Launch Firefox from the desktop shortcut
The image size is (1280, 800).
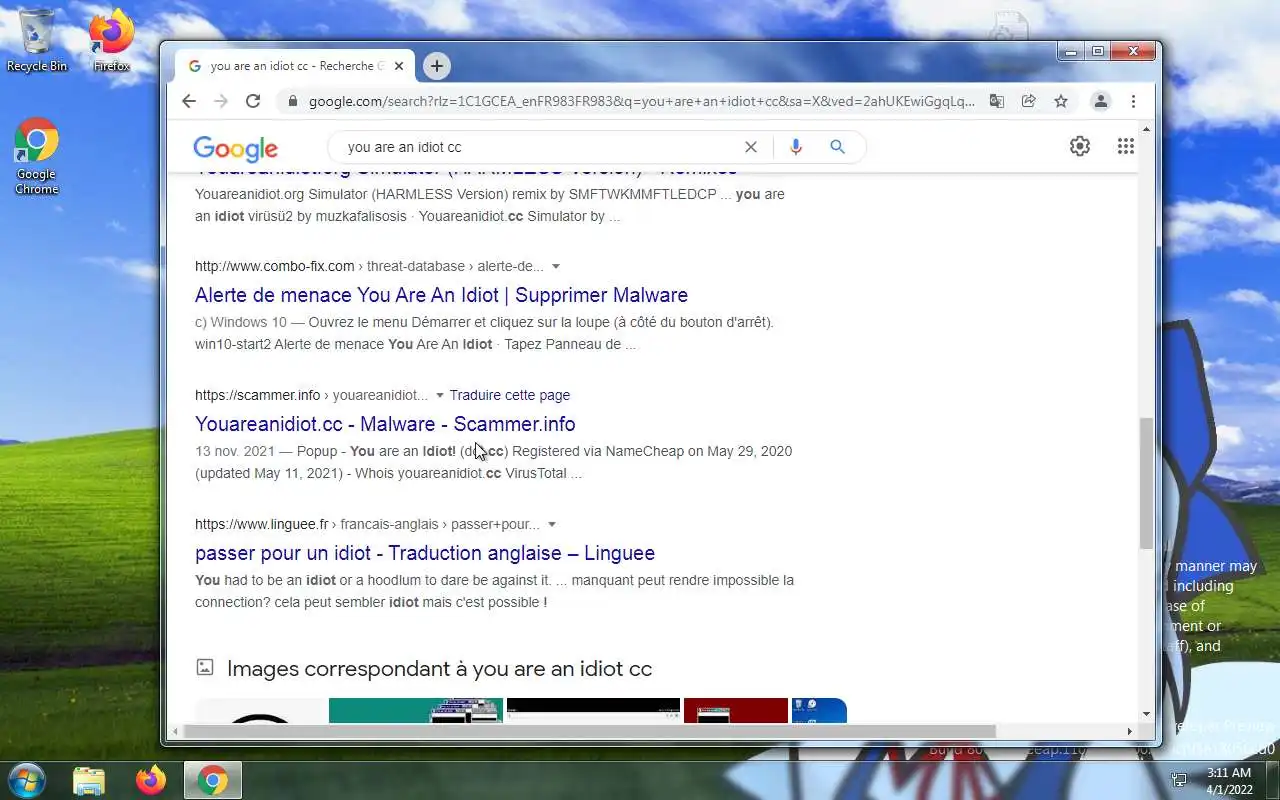coord(111,41)
